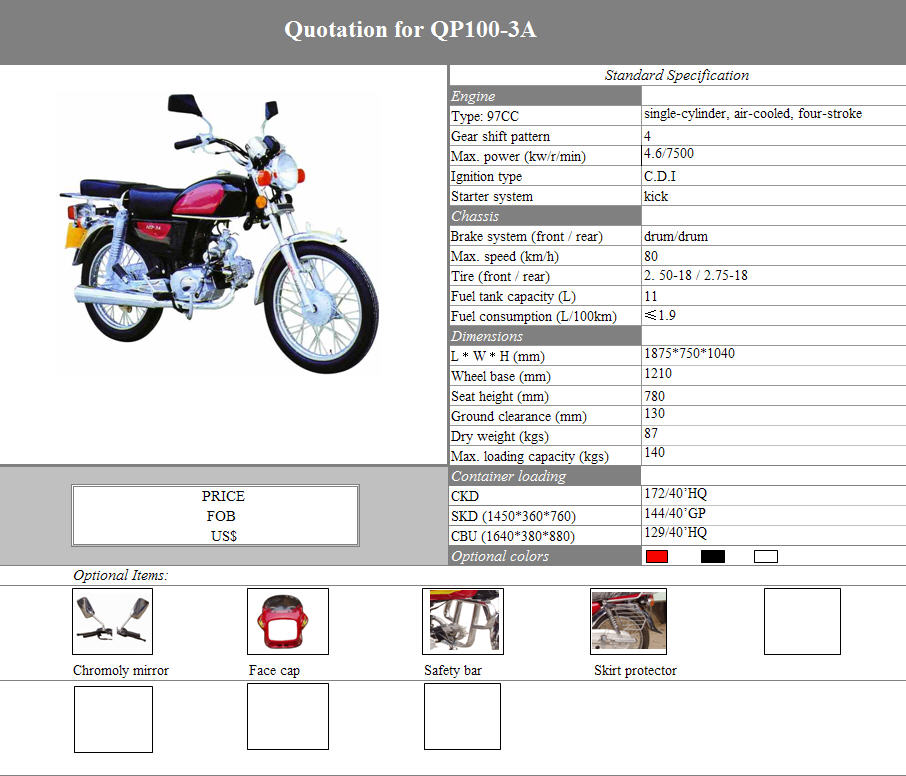Click the 'Optional Items:' heading
This screenshot has height=776, width=906.
pyautogui.click(x=120, y=575)
